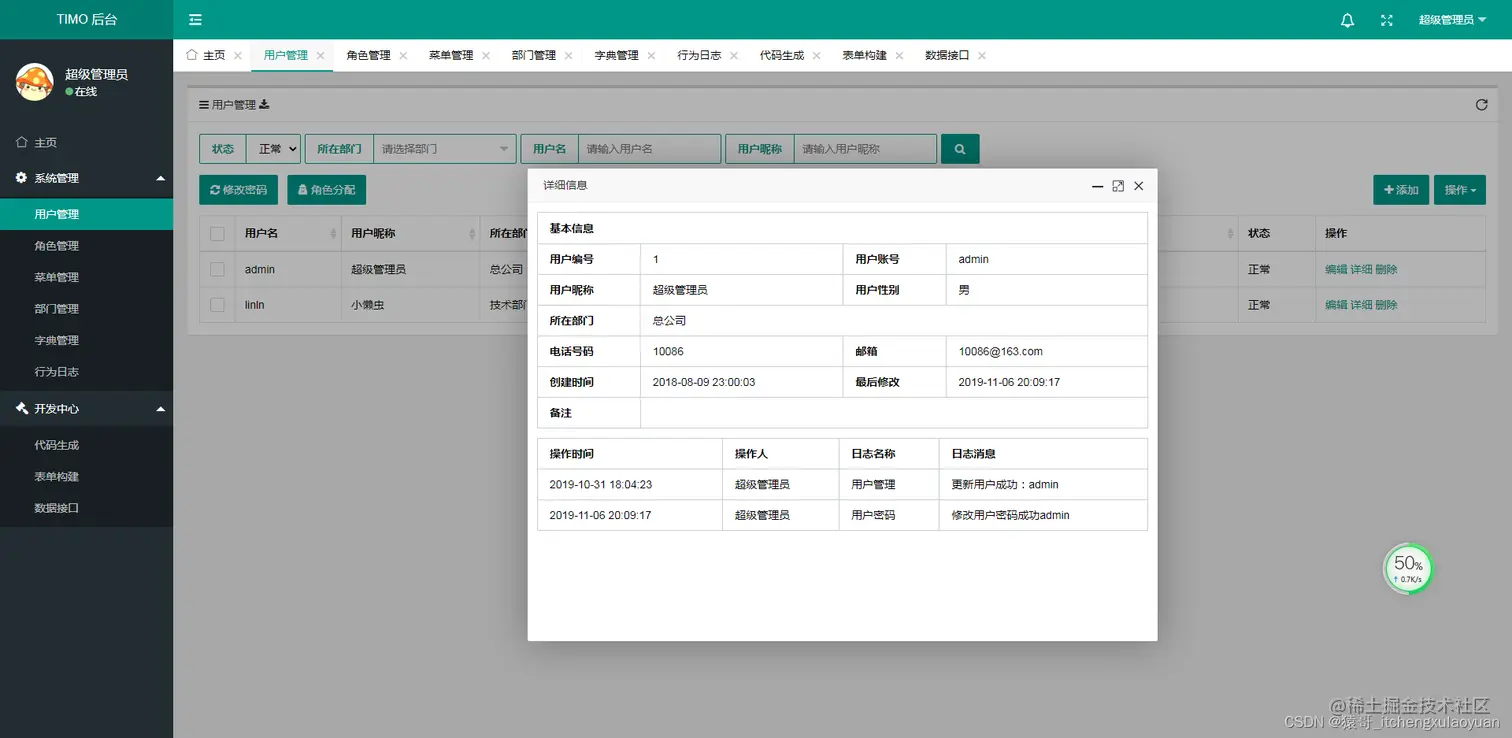Collapse the sidebar with the top menu icon
Image resolution: width=1512 pixels, height=738 pixels.
195,20
